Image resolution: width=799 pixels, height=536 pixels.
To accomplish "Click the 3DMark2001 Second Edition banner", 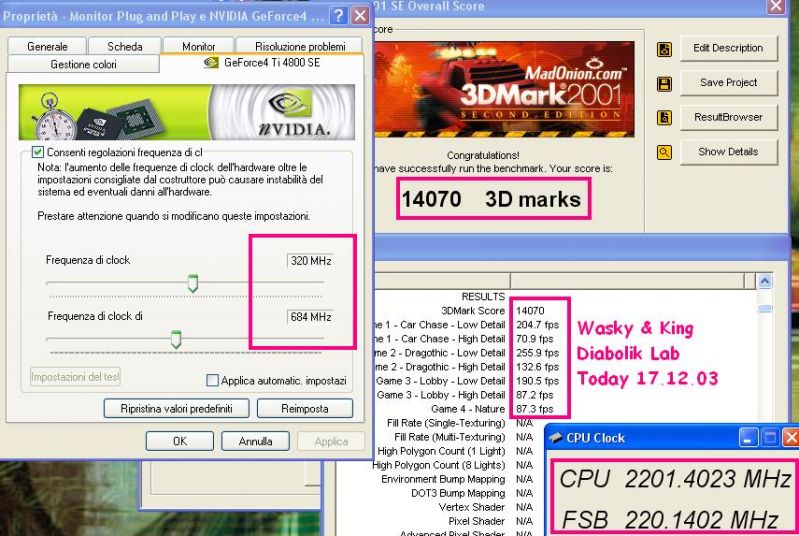I will click(x=504, y=90).
